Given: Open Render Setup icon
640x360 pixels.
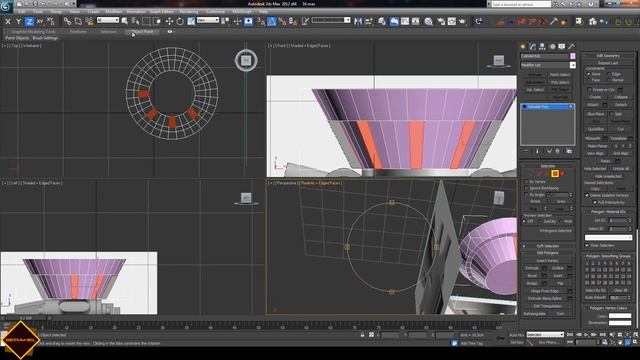Looking at the screenshot, I should tap(441, 21).
